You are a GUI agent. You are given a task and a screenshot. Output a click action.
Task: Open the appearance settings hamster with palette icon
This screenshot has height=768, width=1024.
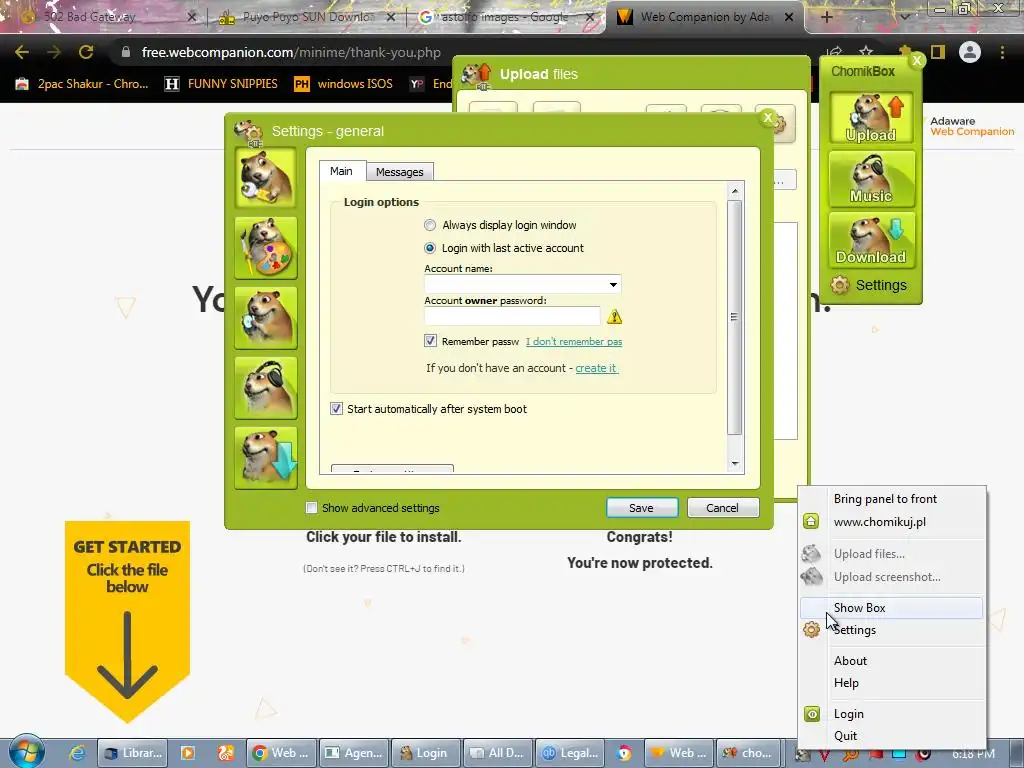tap(266, 248)
